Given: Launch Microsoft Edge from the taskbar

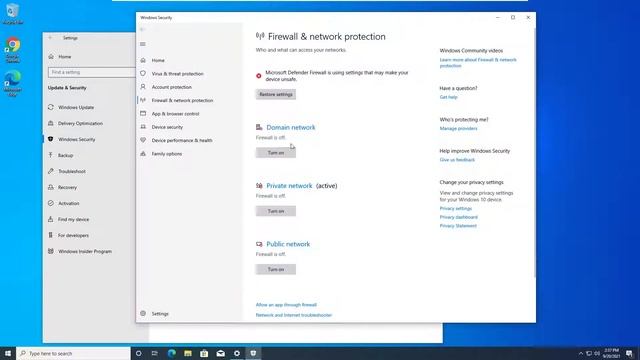Looking at the screenshot, I should 171,353.
